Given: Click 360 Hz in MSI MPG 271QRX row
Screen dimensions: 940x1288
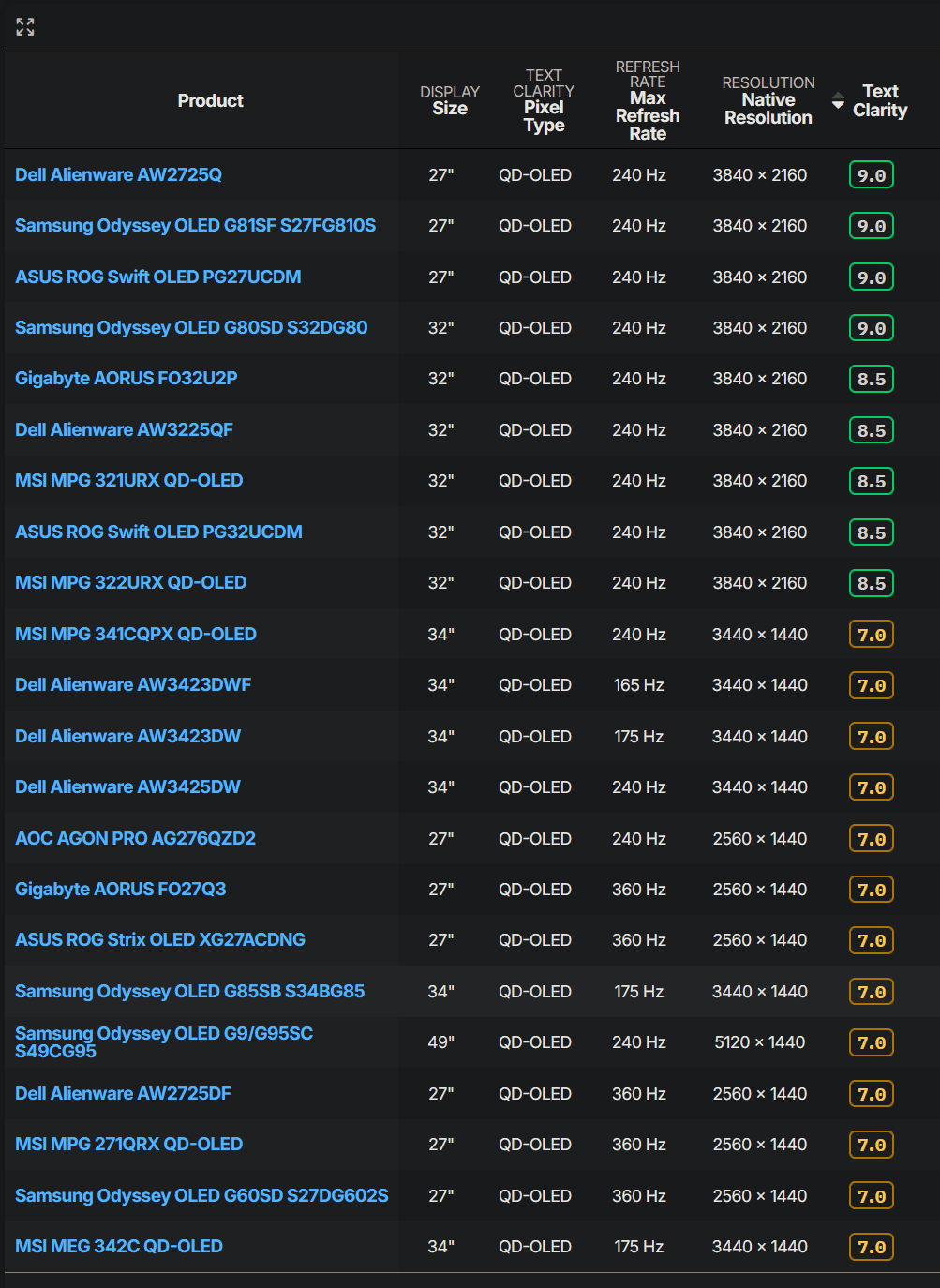Looking at the screenshot, I should pos(639,1145).
